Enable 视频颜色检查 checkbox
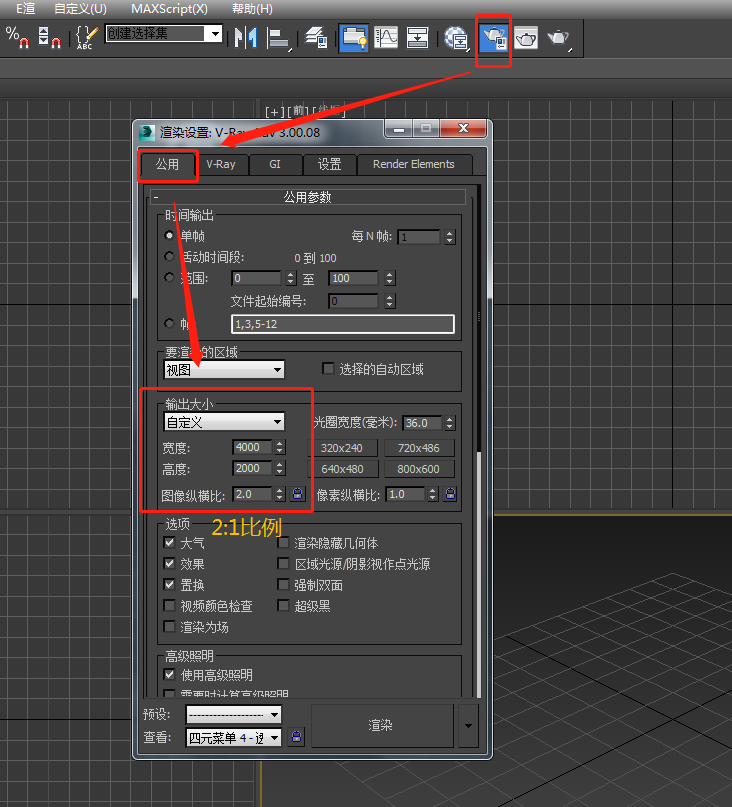 pos(169,606)
